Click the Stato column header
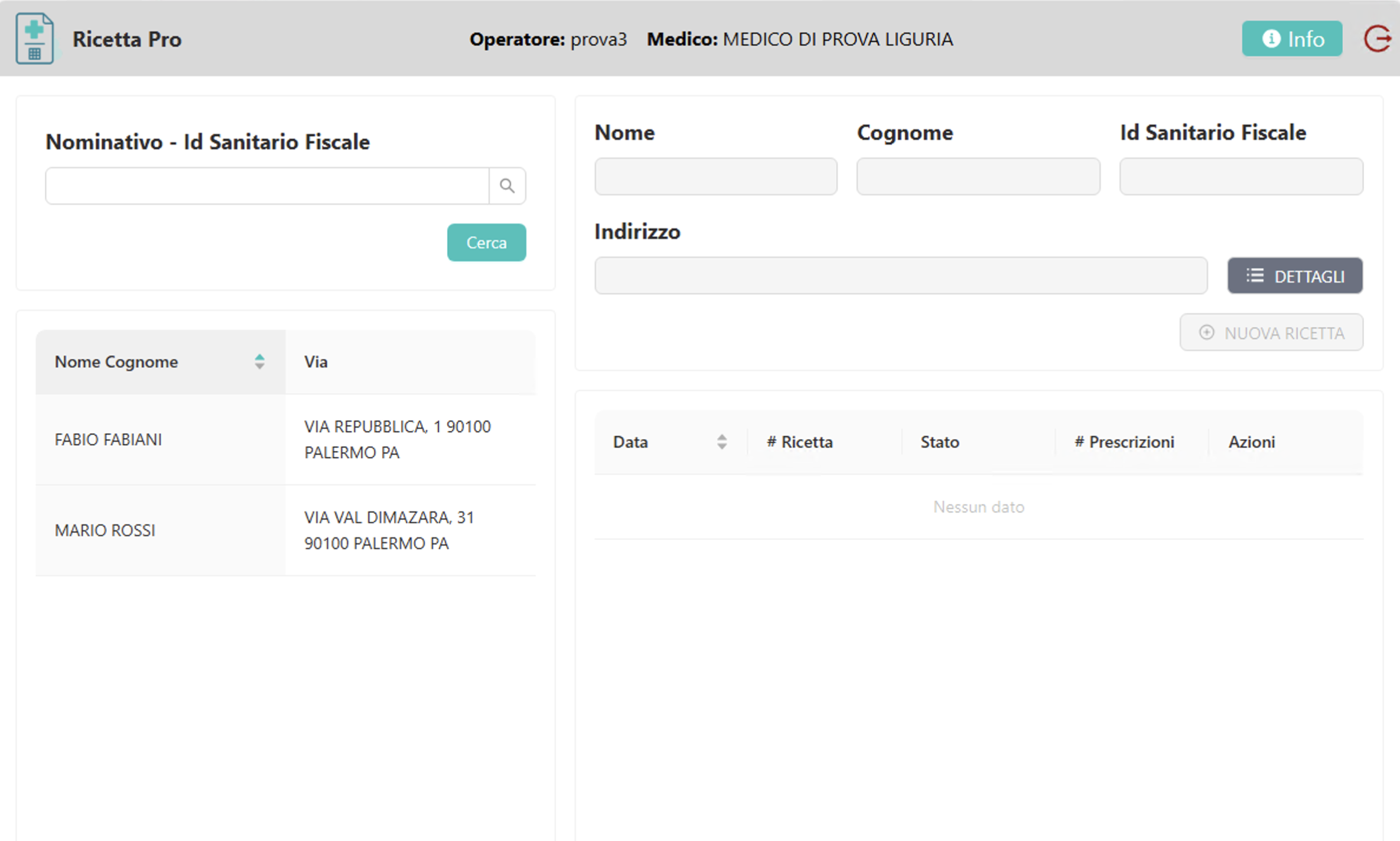 point(939,442)
